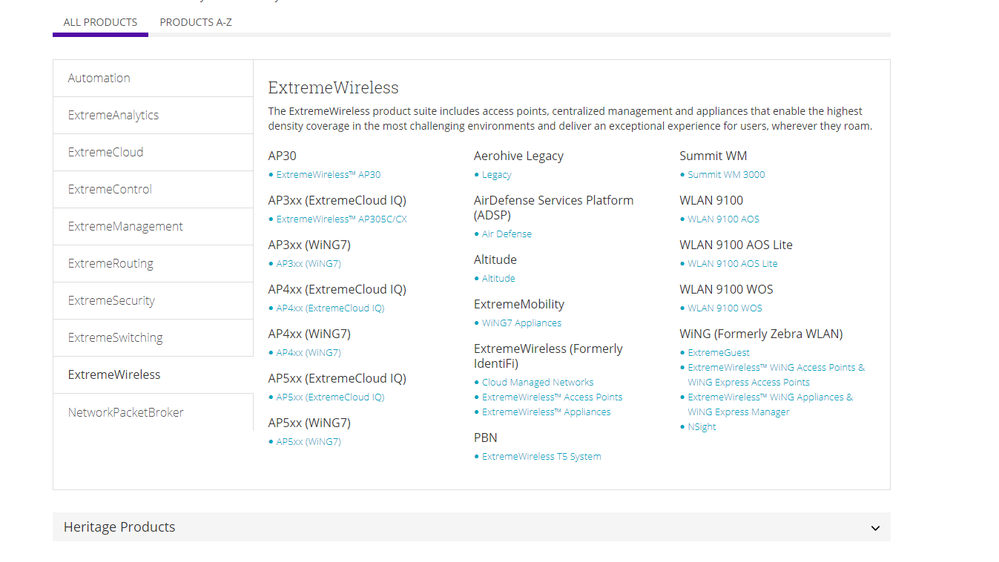Follow the Summit WM 3000 link

click(726, 175)
